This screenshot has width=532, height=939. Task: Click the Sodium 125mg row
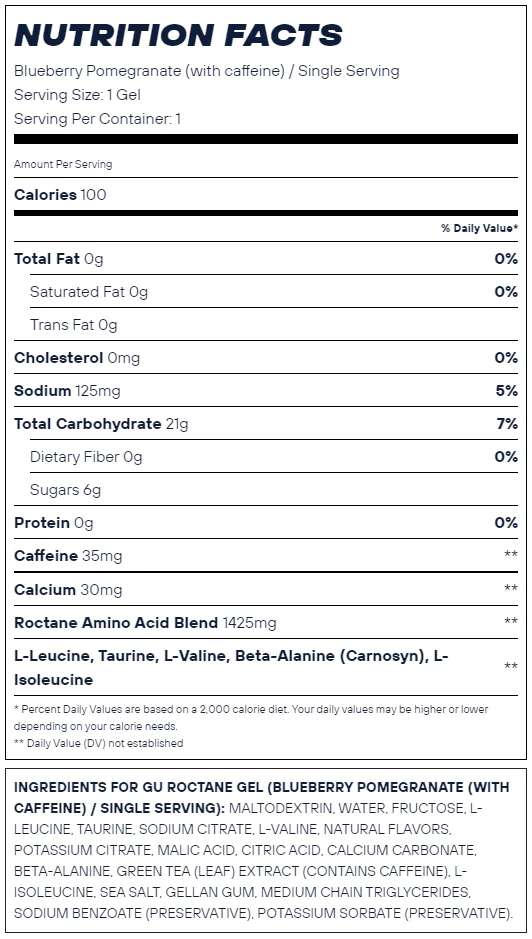point(266,390)
